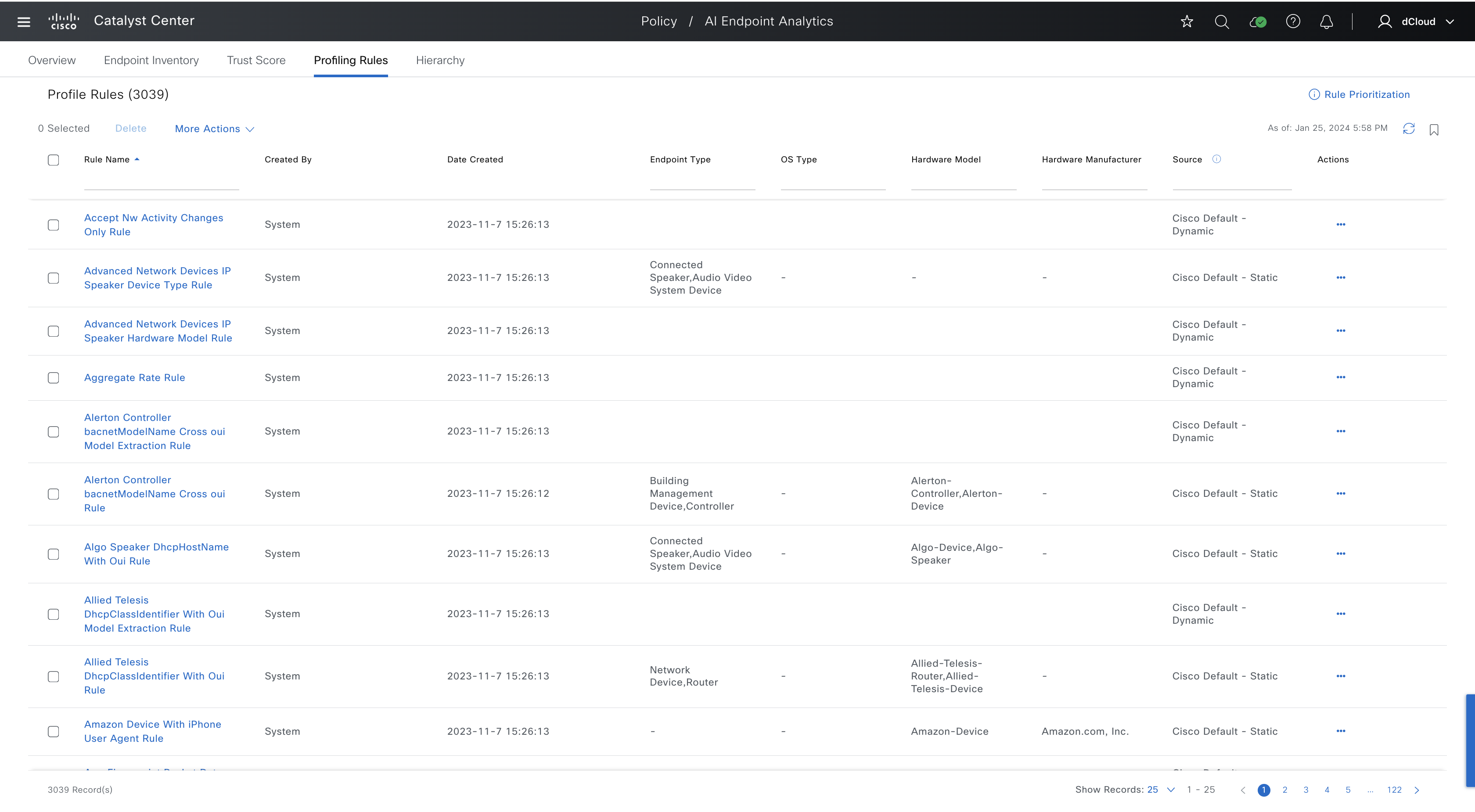Open actions for Amazon Device With iPhone rule

coord(1340,731)
